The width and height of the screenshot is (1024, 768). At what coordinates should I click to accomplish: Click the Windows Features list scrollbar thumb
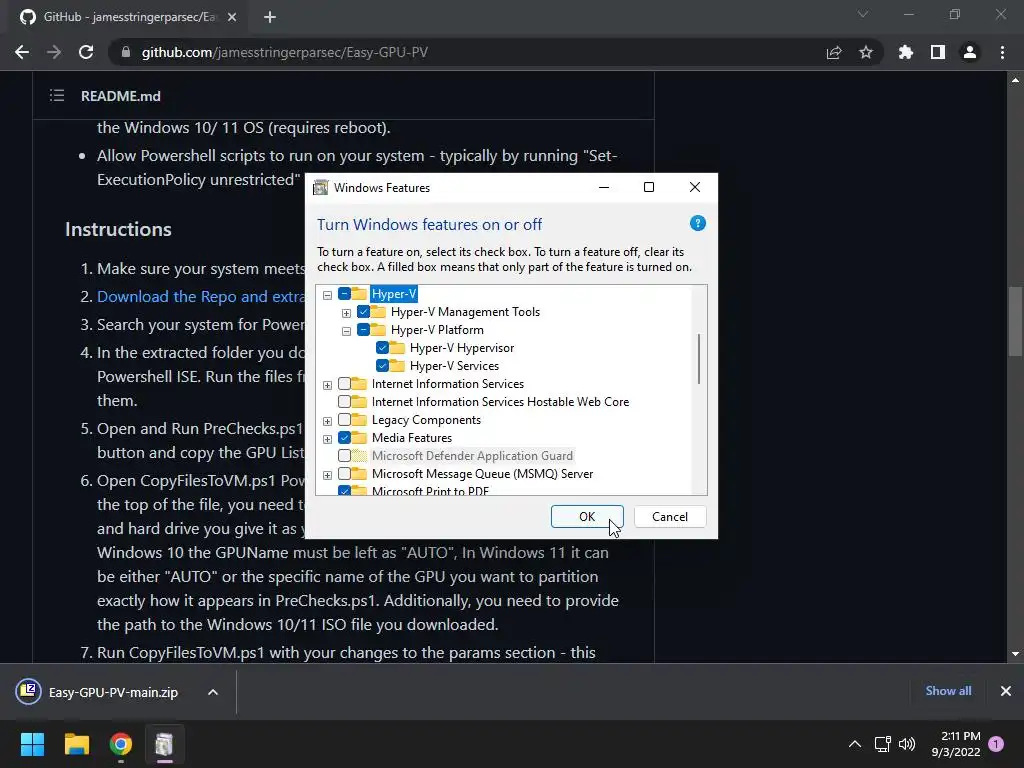(x=699, y=359)
